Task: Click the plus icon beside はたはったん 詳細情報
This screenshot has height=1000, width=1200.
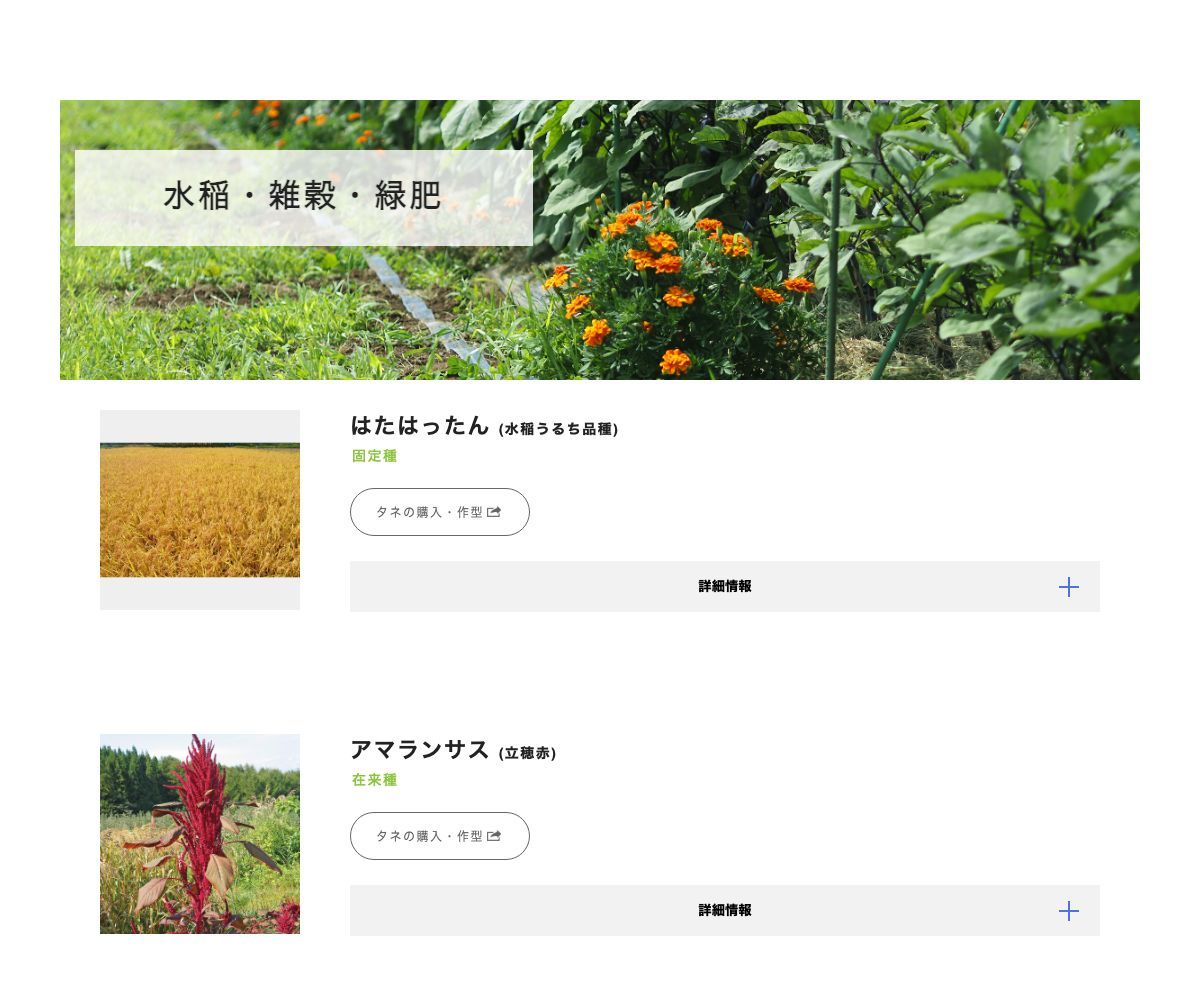Action: tap(1069, 587)
